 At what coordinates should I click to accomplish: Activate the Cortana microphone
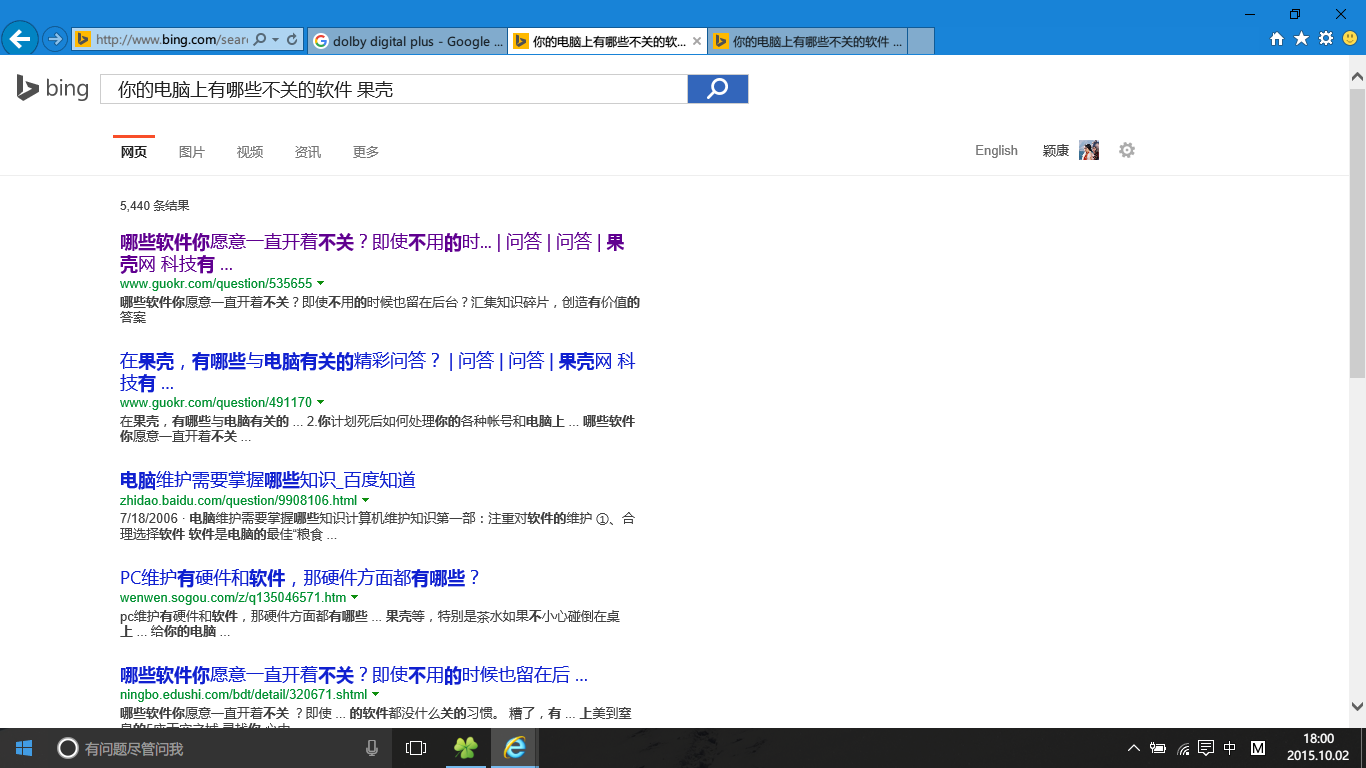click(x=372, y=748)
